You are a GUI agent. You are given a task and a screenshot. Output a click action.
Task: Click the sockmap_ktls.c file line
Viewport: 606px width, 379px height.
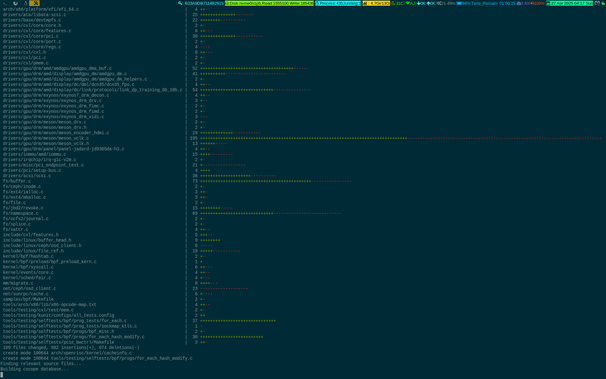70,326
